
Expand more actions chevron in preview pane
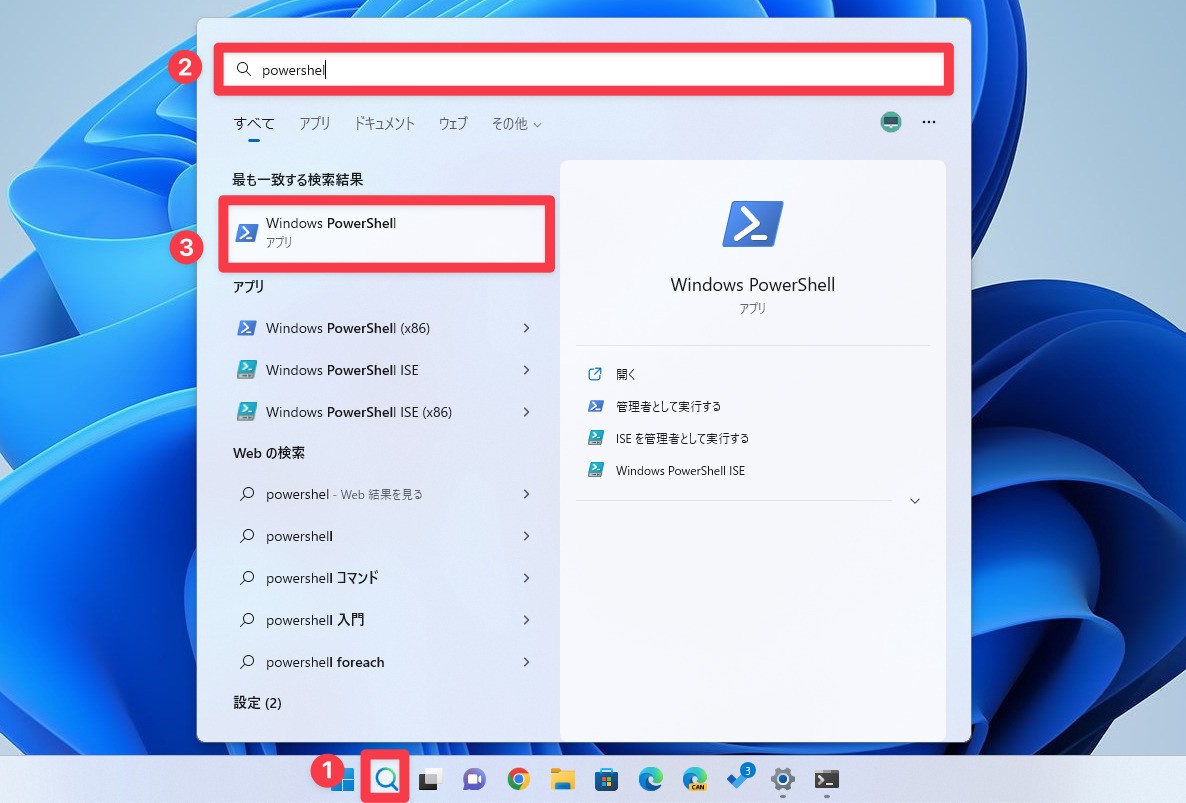(x=914, y=501)
